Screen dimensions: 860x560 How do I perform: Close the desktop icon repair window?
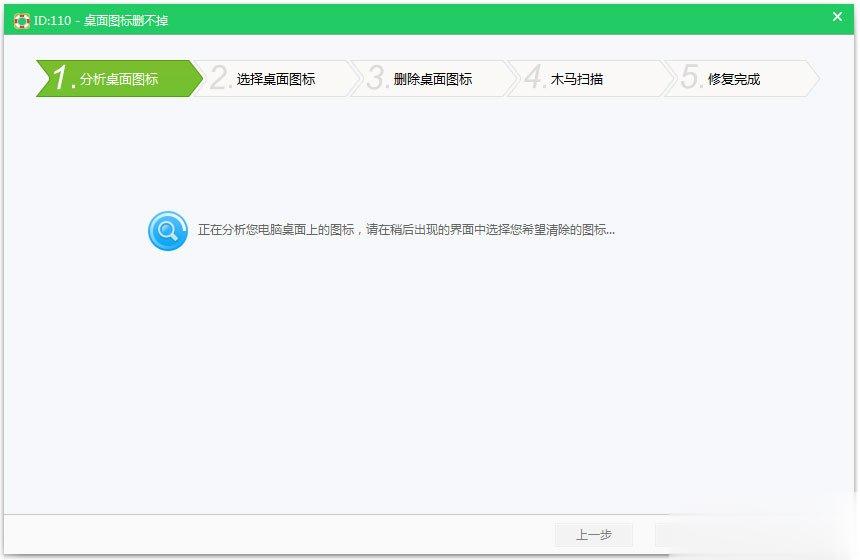837,16
